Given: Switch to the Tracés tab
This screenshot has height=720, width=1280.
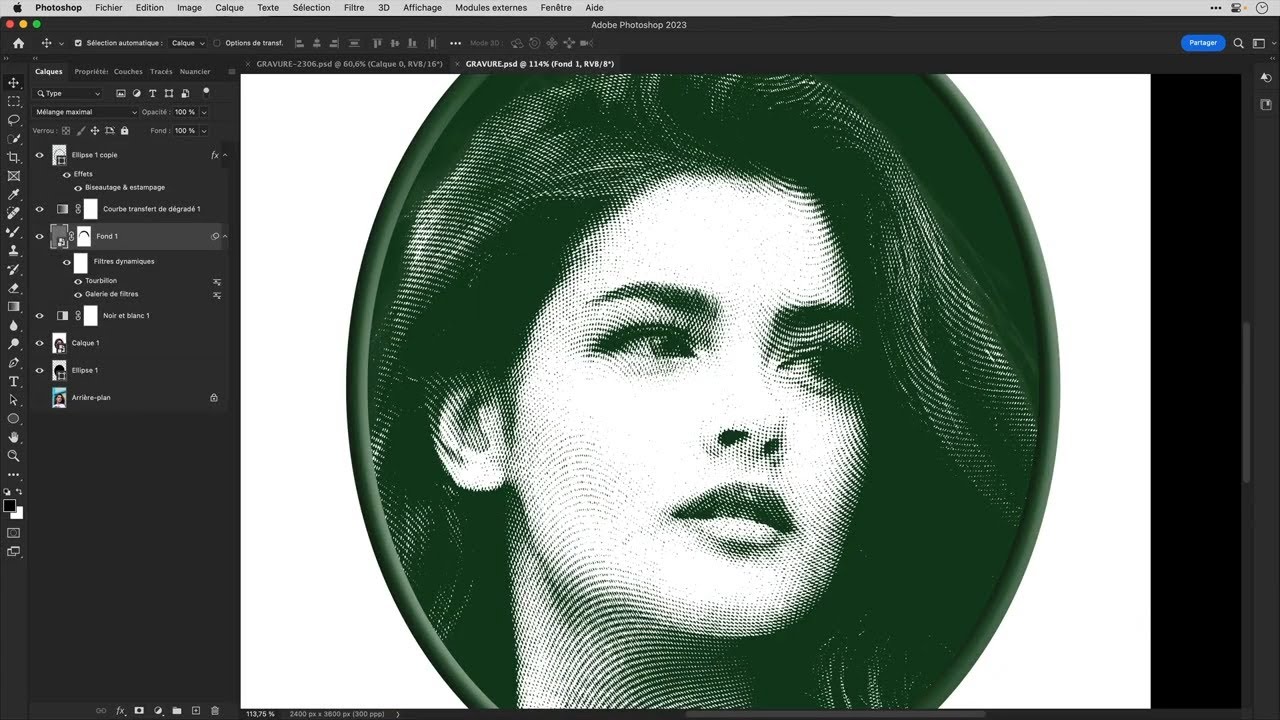Looking at the screenshot, I should coord(161,72).
